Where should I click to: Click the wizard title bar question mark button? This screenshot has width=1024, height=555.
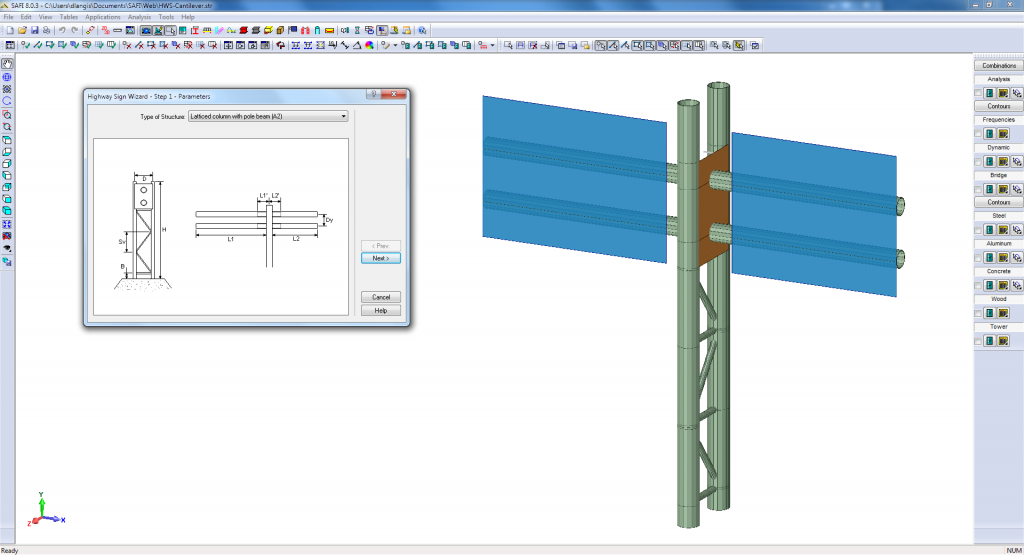tap(373, 95)
